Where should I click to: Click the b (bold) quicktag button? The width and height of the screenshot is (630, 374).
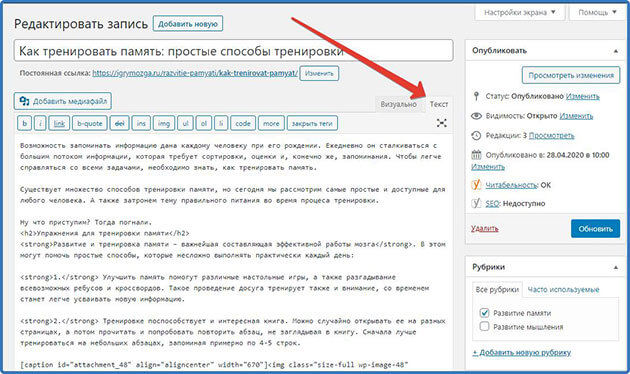point(25,123)
